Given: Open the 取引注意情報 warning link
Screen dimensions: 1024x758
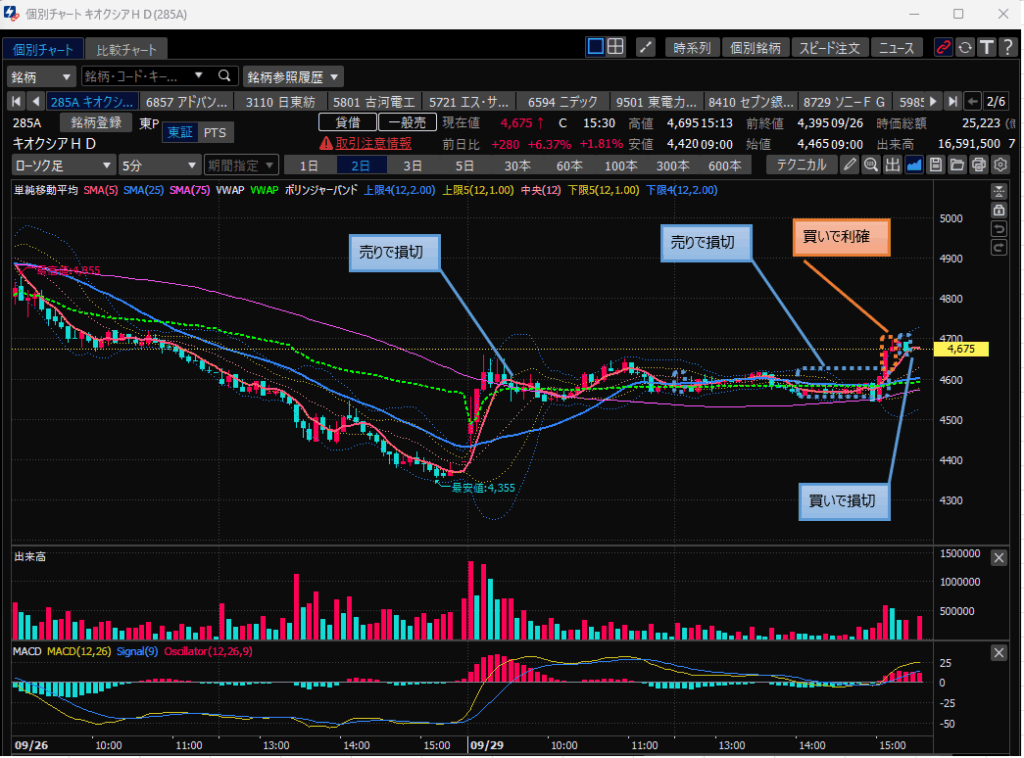Looking at the screenshot, I should (x=364, y=143).
